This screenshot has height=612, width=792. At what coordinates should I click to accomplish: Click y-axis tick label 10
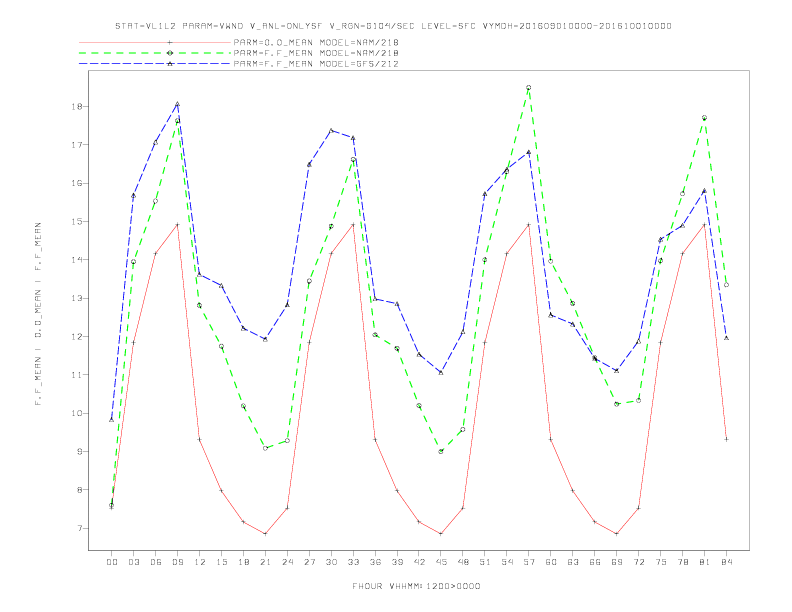[x=77, y=413]
